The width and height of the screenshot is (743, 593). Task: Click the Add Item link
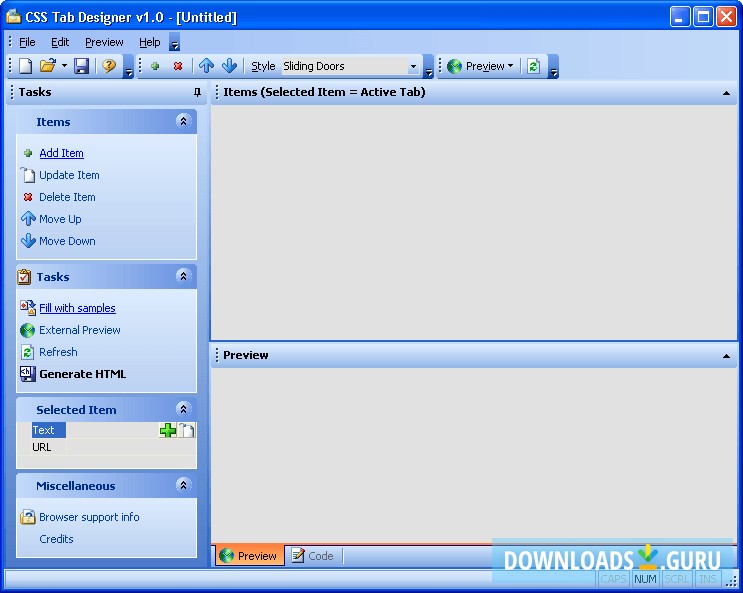tap(62, 153)
